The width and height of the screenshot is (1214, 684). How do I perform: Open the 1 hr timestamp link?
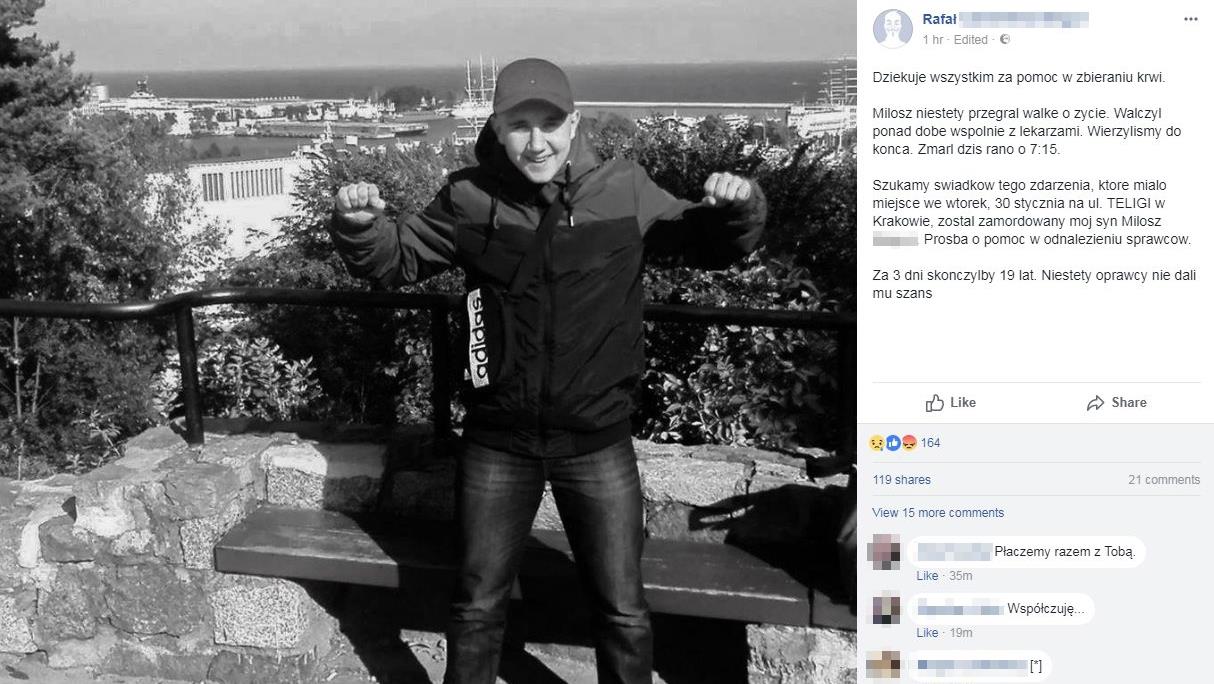932,40
